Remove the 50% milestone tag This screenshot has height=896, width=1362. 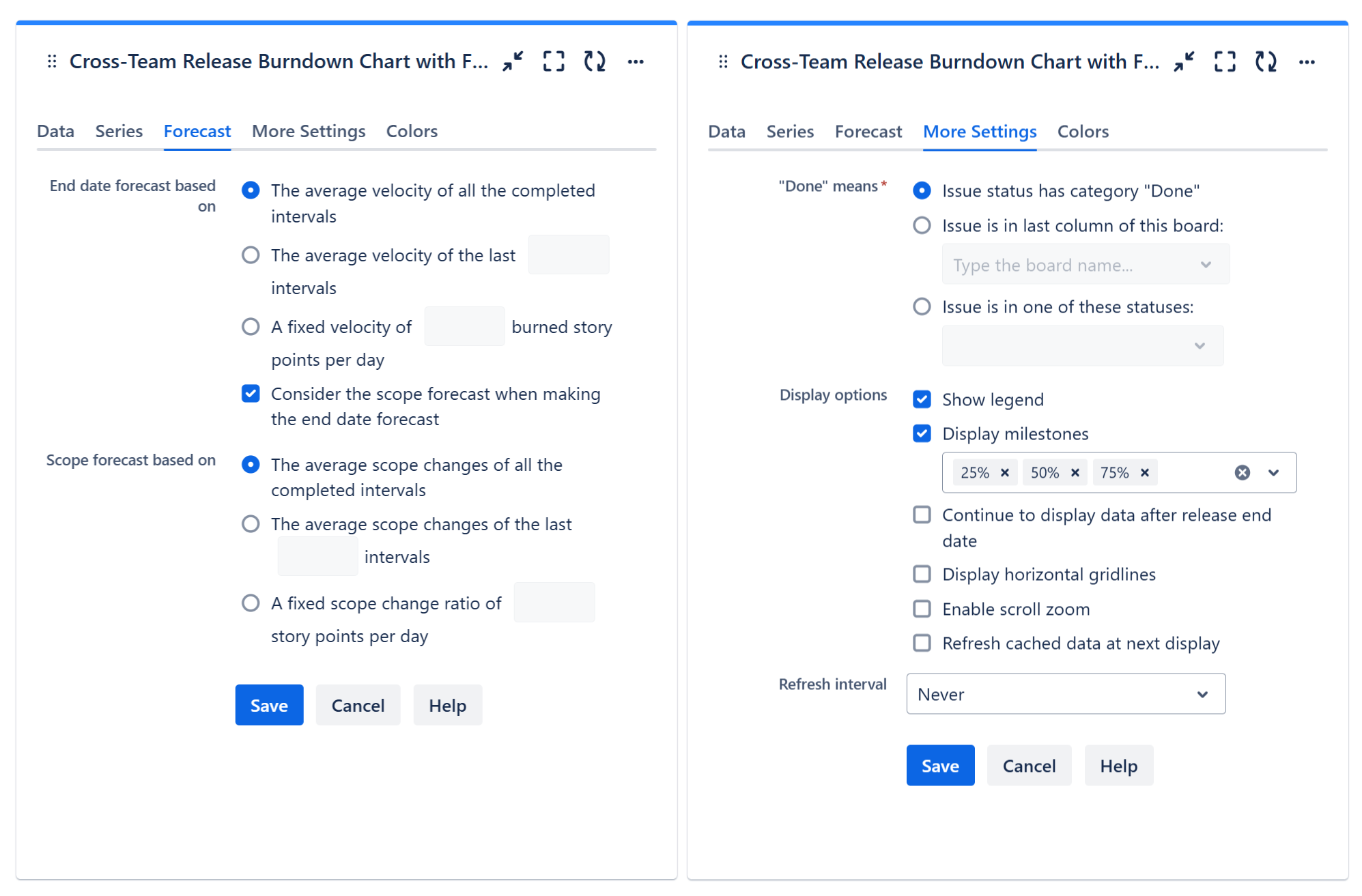[1075, 472]
